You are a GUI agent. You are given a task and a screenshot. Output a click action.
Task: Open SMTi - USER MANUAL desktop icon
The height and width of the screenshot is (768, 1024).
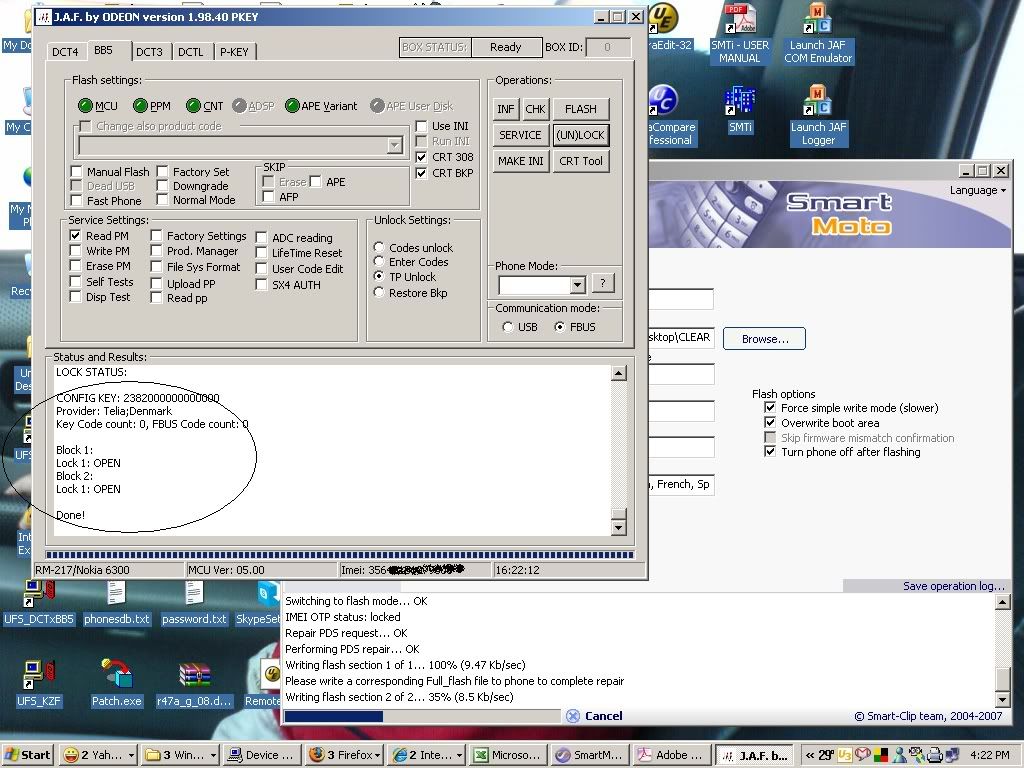coord(739,33)
